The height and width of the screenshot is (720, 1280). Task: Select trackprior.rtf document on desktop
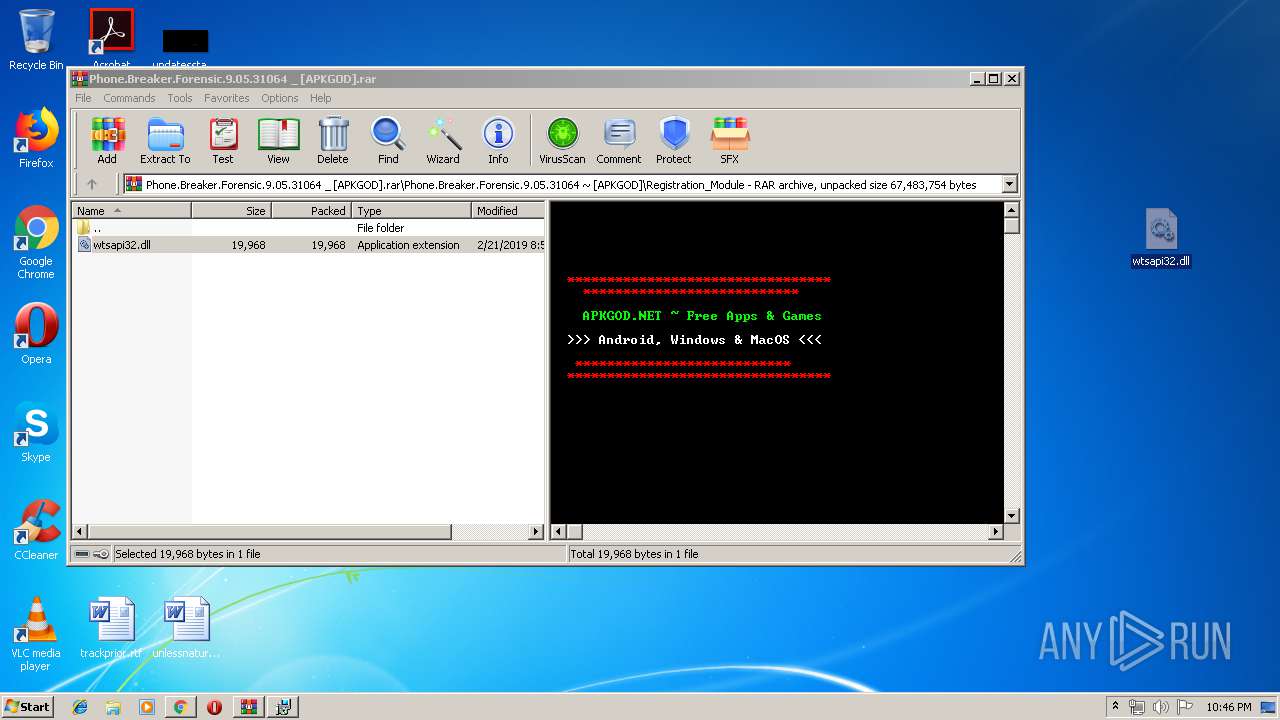click(111, 628)
